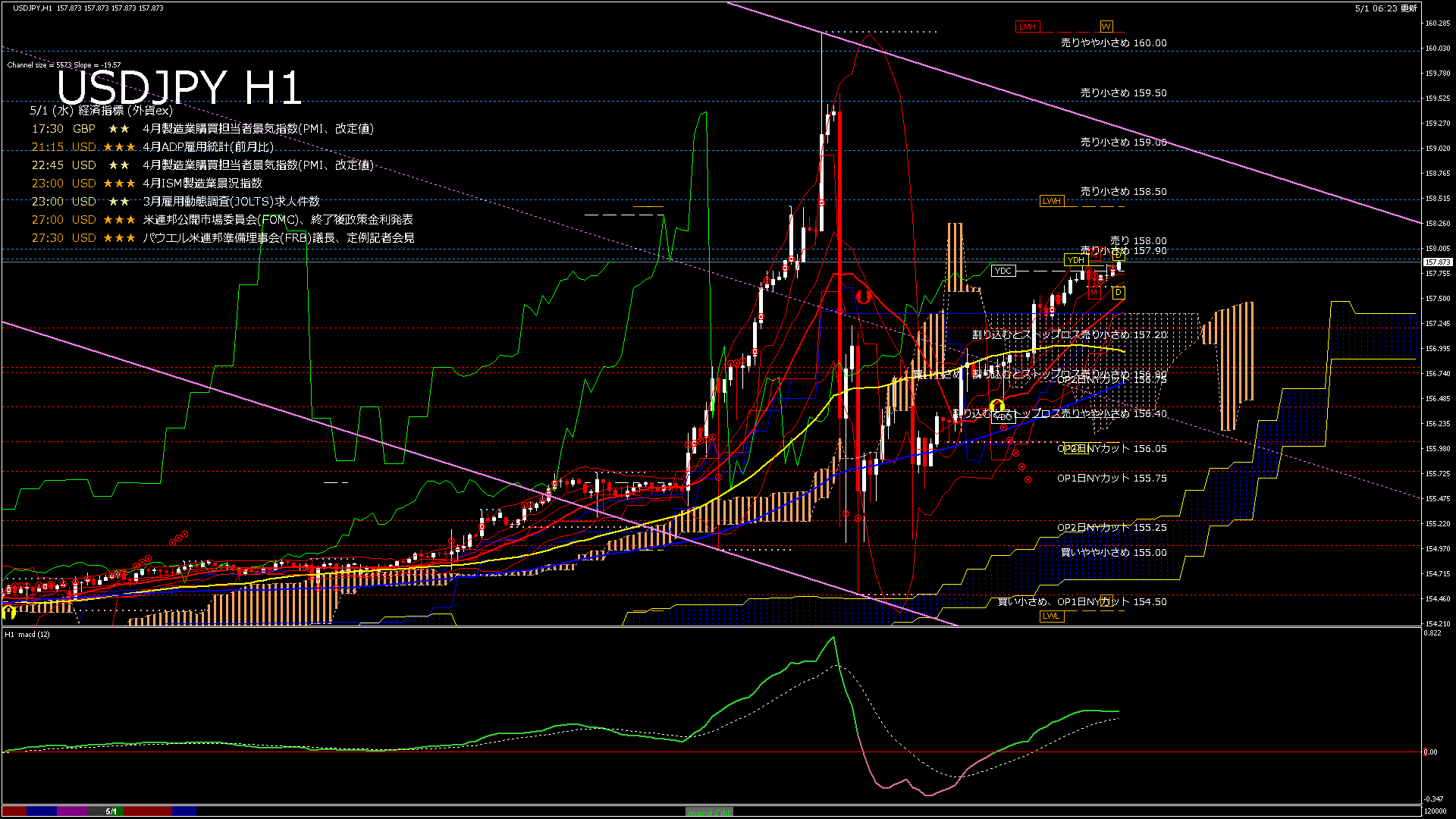Open the 27:00 USD FOMC event row
This screenshot has height=819, width=1456.
pyautogui.click(x=278, y=220)
